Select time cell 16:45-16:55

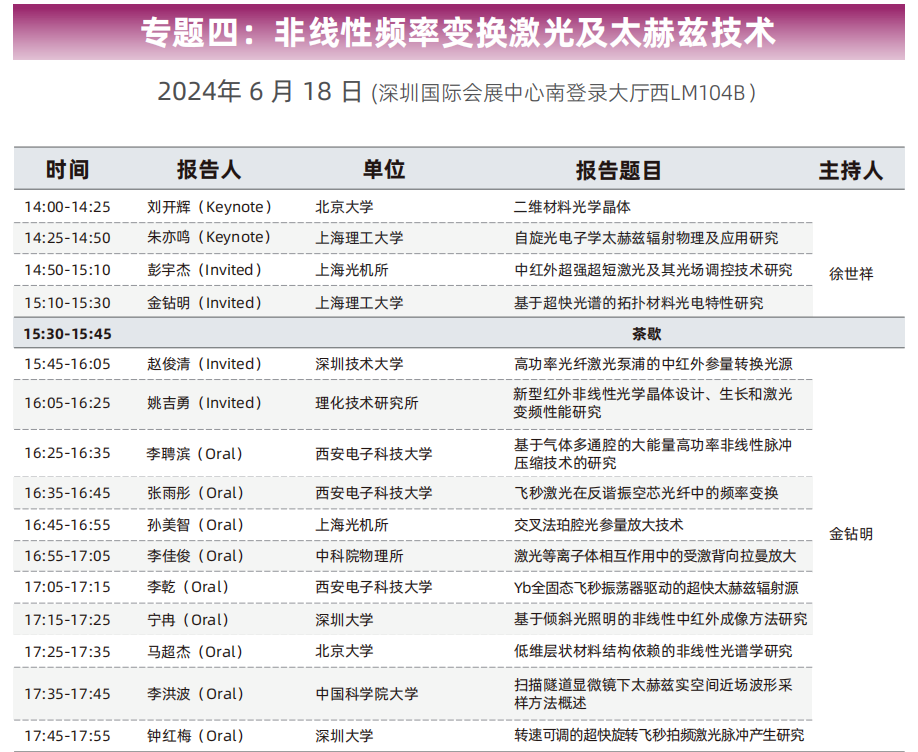67,525
